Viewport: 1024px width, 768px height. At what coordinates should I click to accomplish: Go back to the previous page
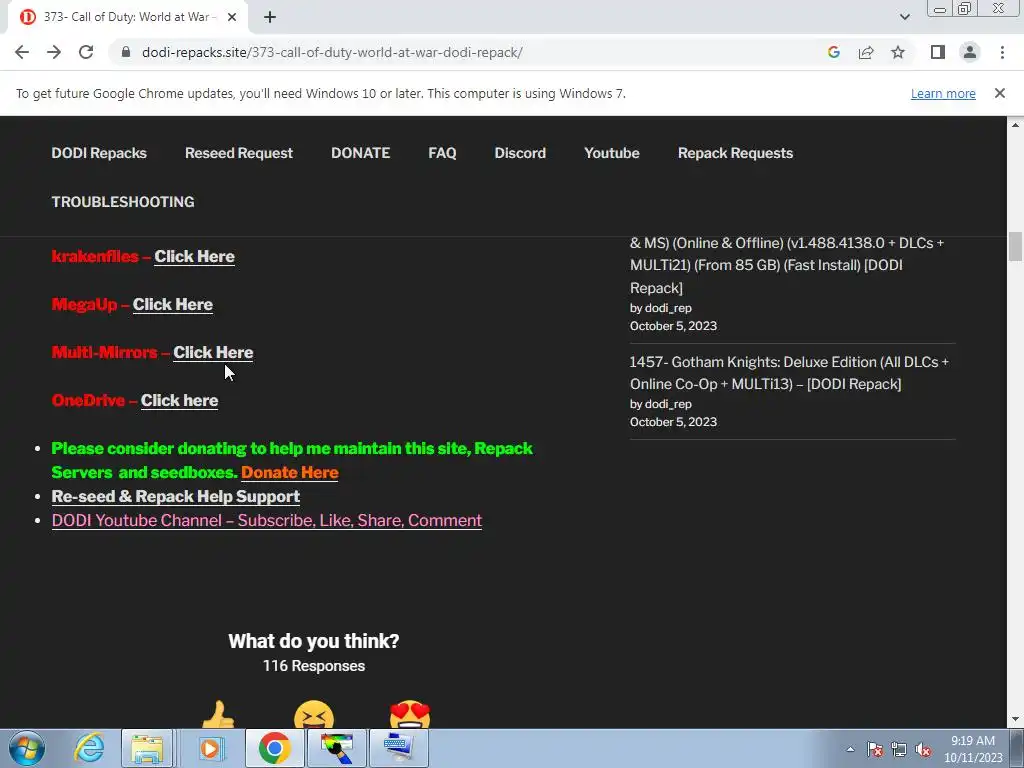click(x=22, y=52)
